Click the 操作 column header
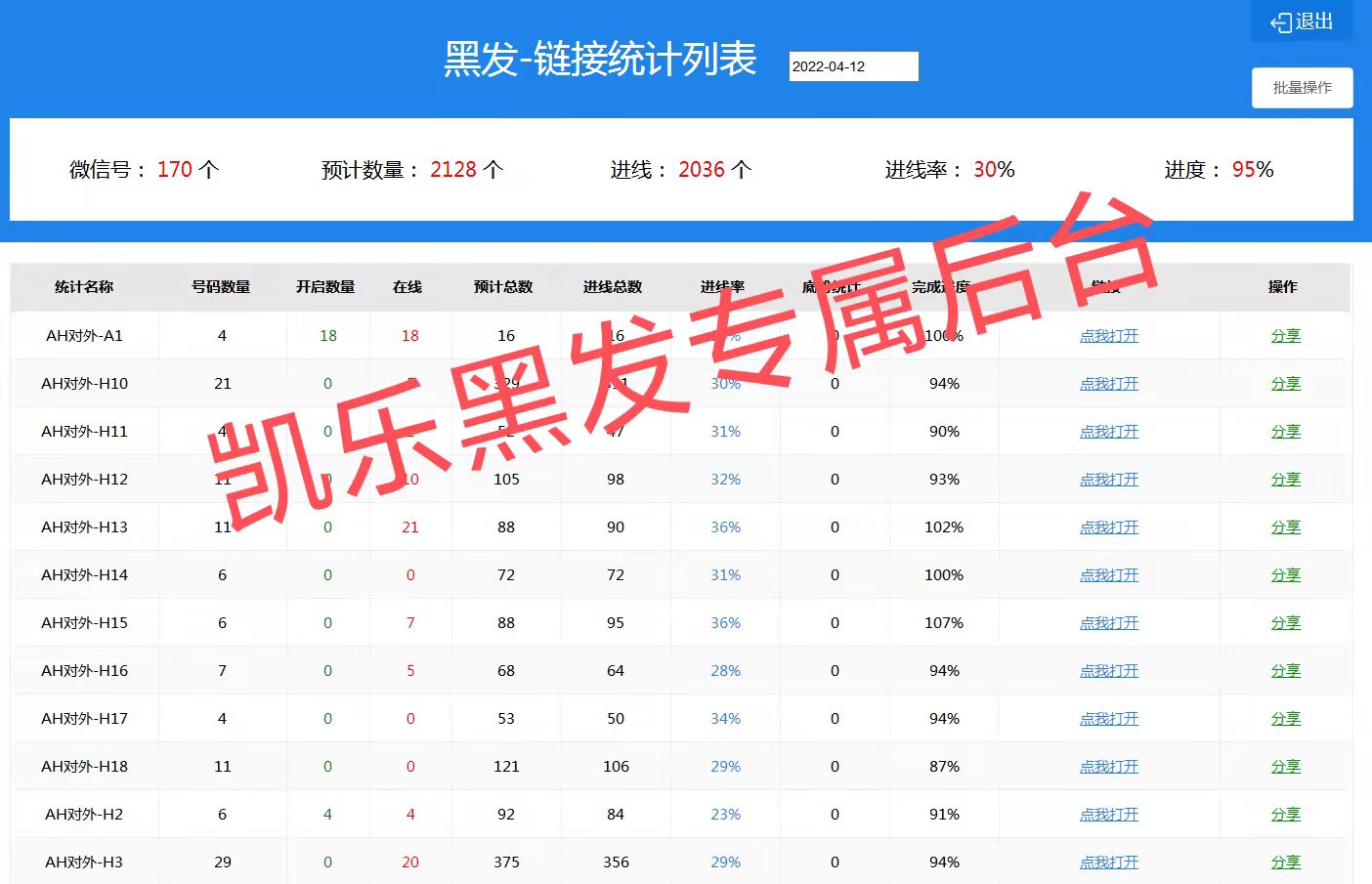 coord(1283,287)
